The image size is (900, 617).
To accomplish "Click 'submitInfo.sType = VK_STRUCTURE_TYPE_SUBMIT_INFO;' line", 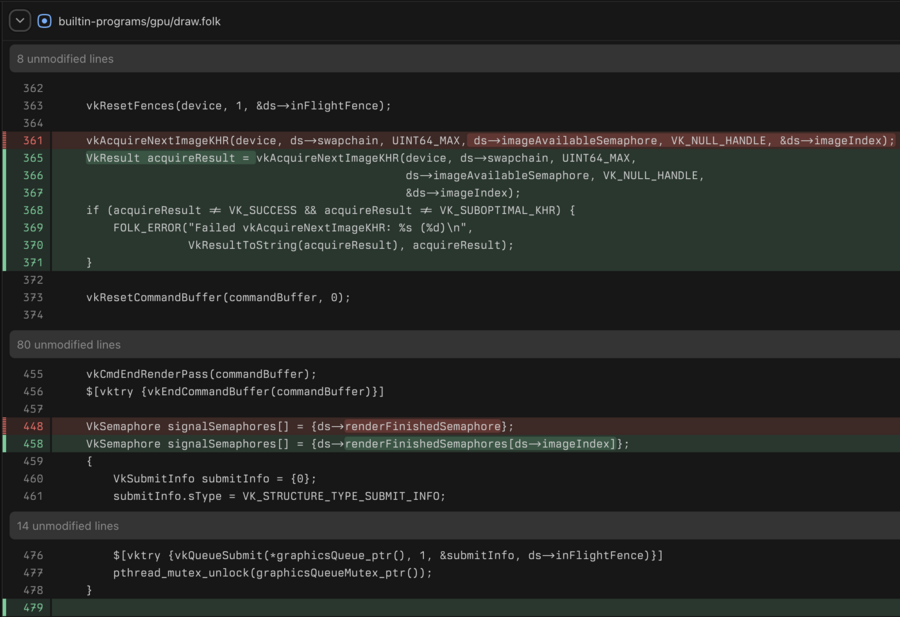I will 279,496.
